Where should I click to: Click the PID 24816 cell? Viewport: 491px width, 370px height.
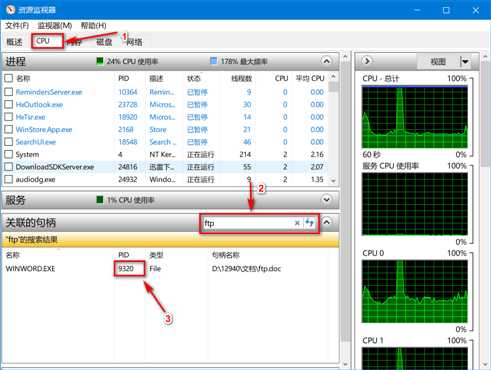click(x=128, y=167)
